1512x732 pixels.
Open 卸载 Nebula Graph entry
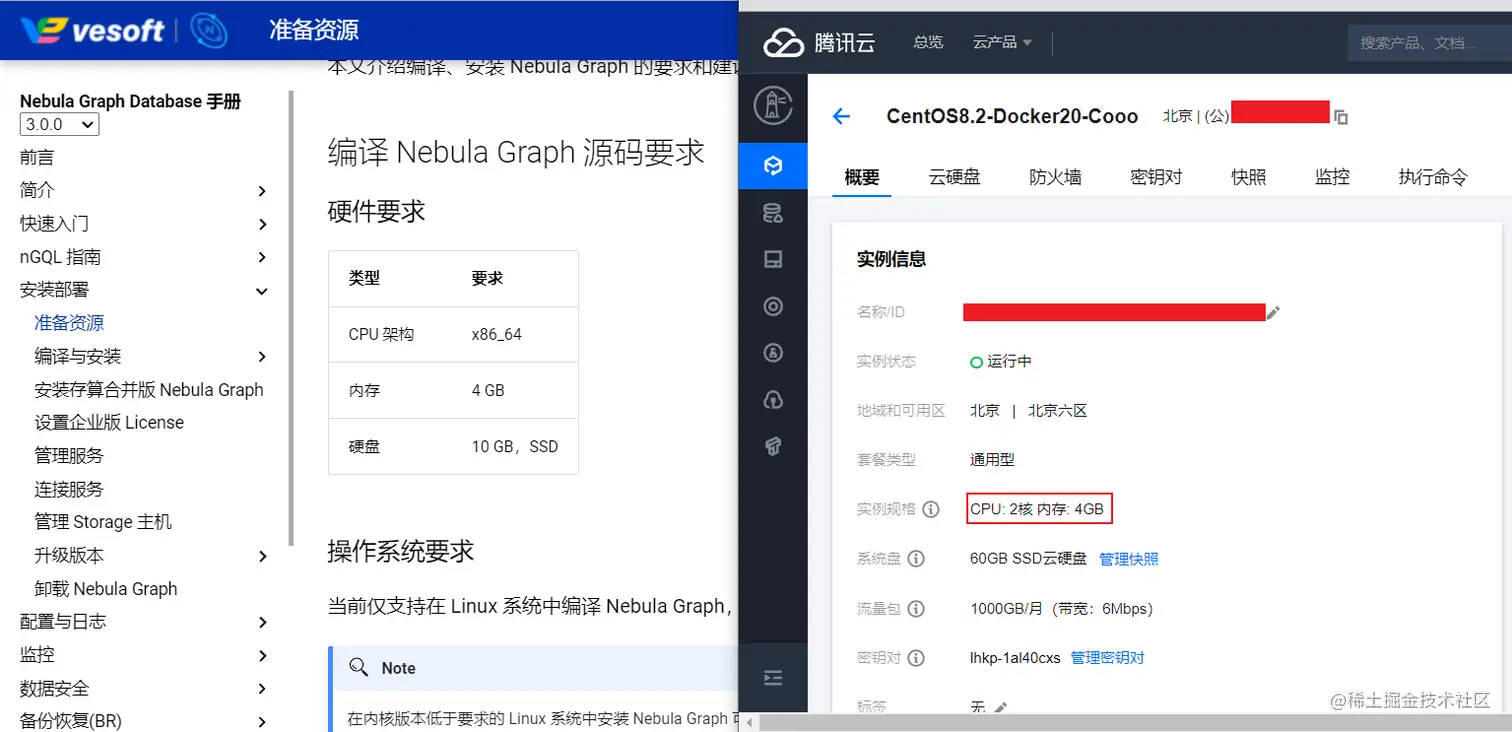(106, 589)
